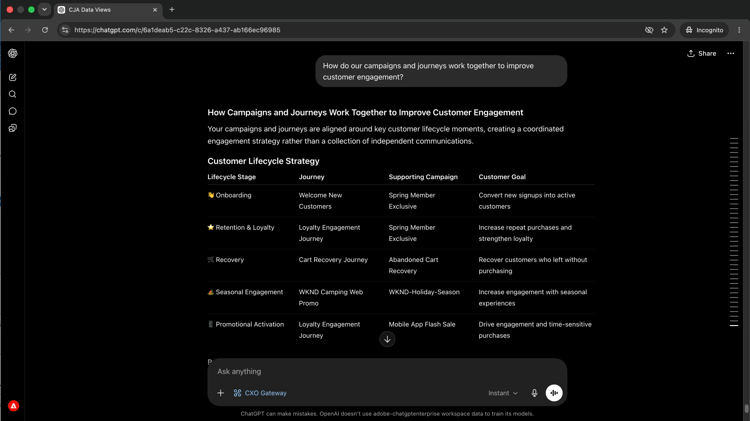Screen dimensions: 750x421
Task: Add an attachment with the plus icon
Action: (x=221, y=393)
